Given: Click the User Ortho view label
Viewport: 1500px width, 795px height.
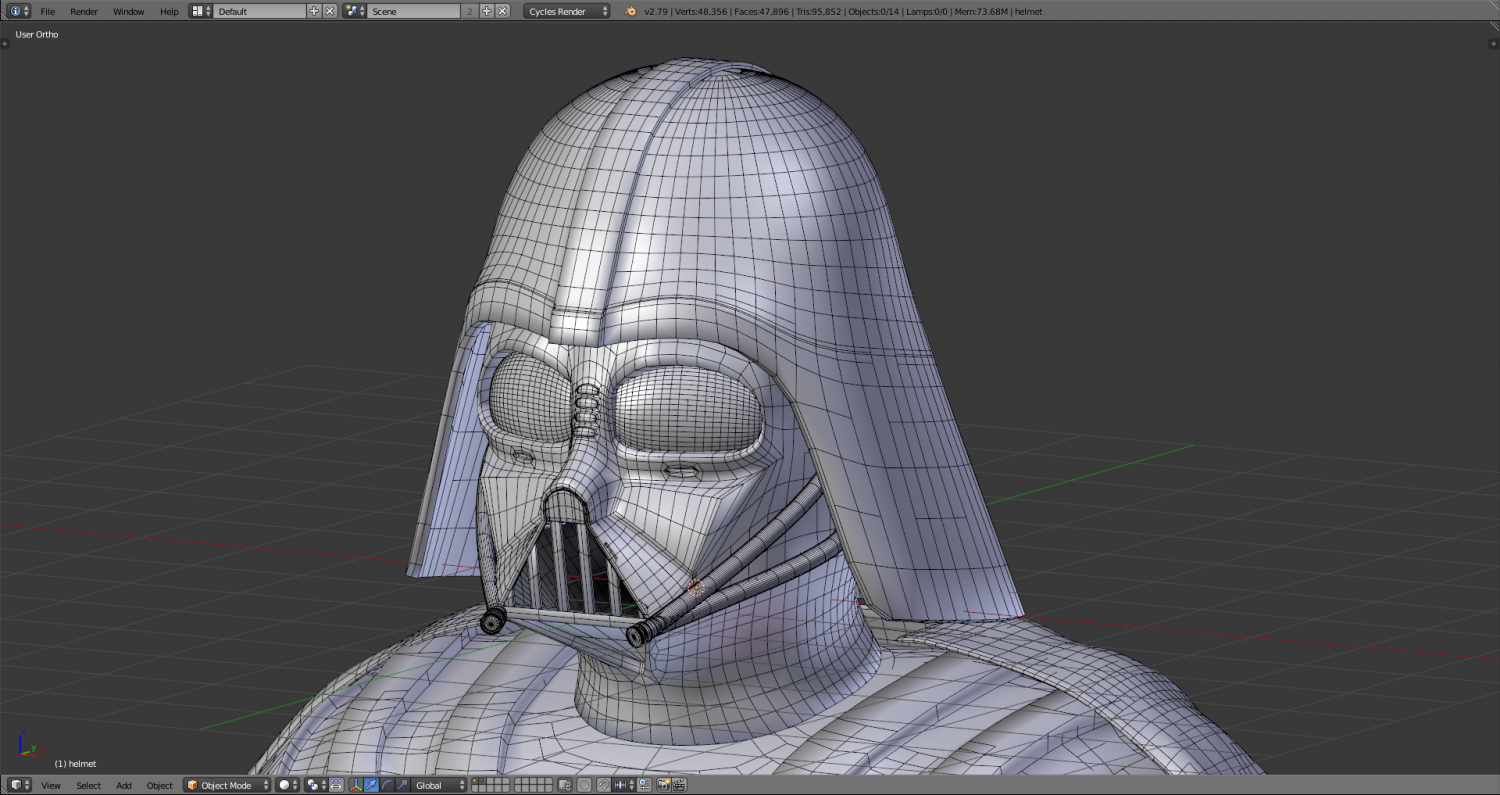Looking at the screenshot, I should point(37,34).
